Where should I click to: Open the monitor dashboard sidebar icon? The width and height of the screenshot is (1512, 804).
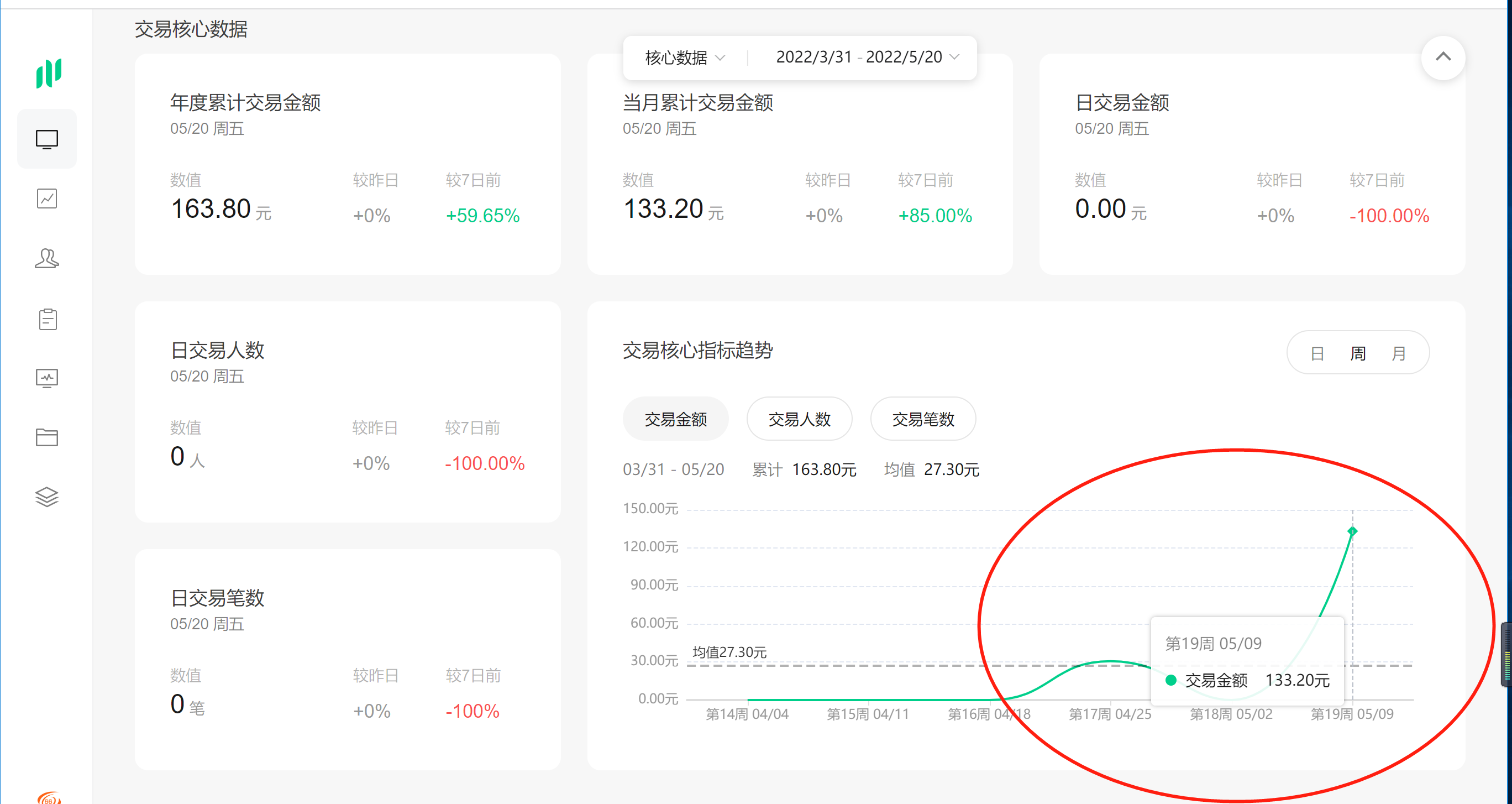point(47,139)
